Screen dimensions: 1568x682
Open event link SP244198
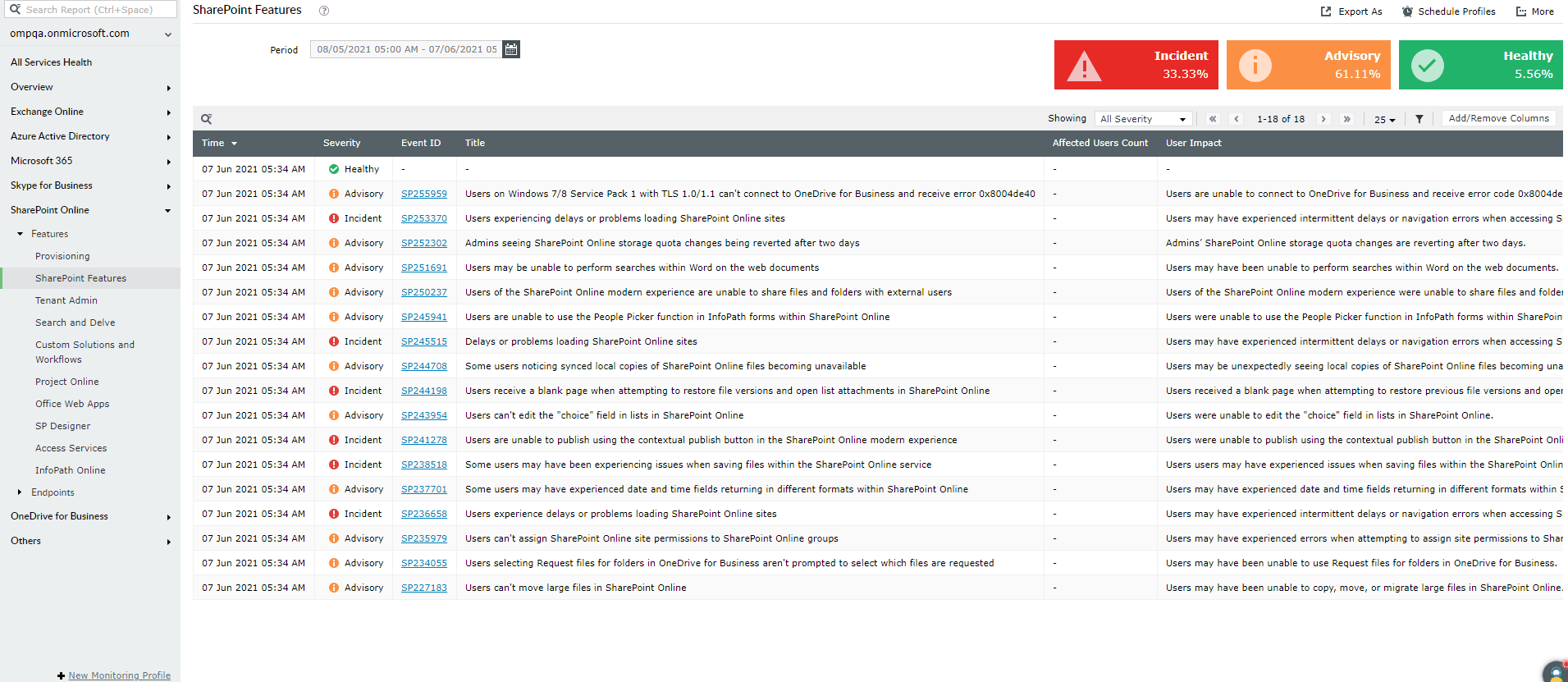pyautogui.click(x=424, y=391)
